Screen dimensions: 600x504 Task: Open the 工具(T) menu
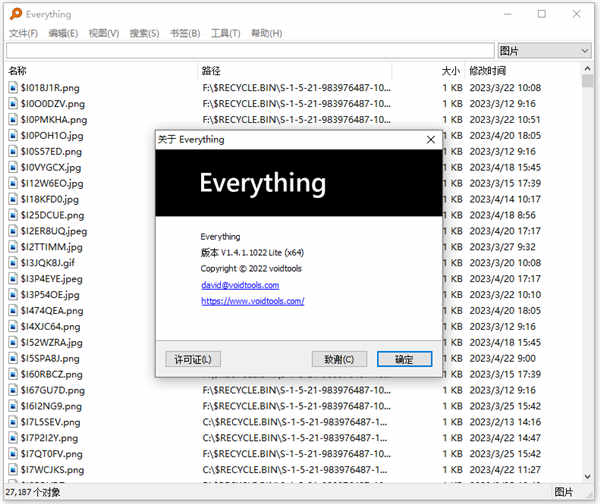click(x=226, y=33)
